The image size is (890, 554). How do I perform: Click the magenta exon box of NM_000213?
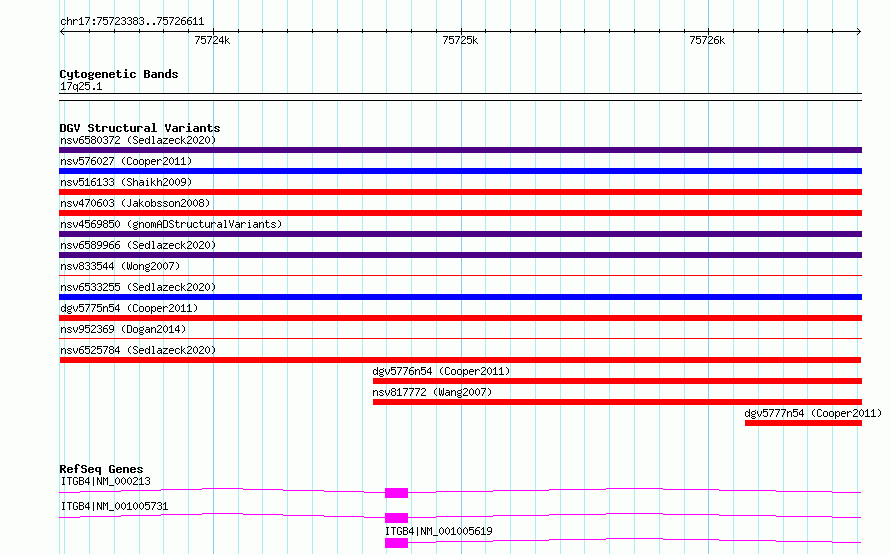(396, 493)
